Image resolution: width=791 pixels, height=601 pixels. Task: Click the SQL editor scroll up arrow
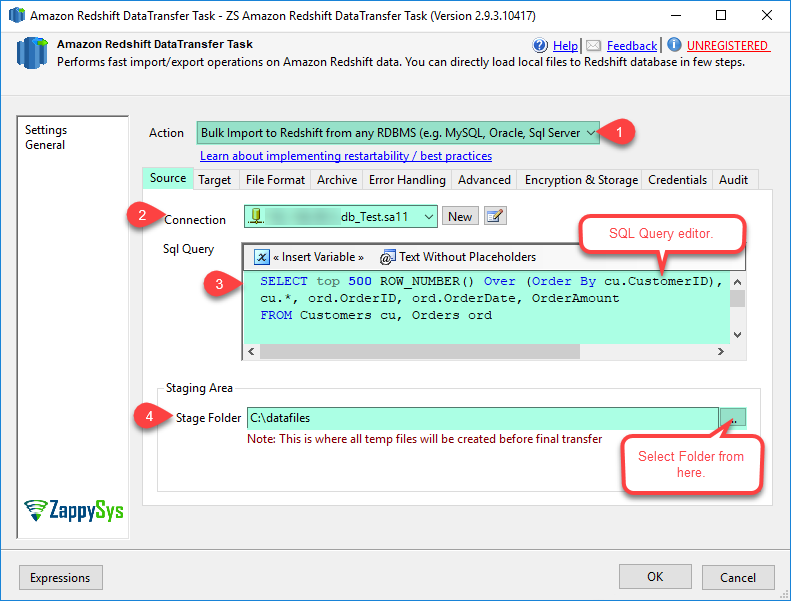click(737, 282)
